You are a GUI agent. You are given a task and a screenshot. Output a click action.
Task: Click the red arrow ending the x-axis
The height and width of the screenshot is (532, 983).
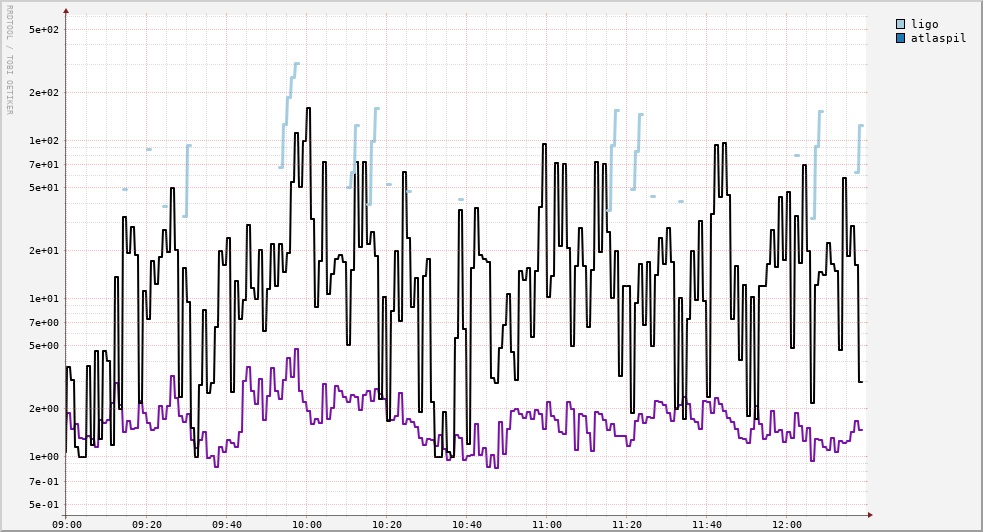[x=870, y=515]
